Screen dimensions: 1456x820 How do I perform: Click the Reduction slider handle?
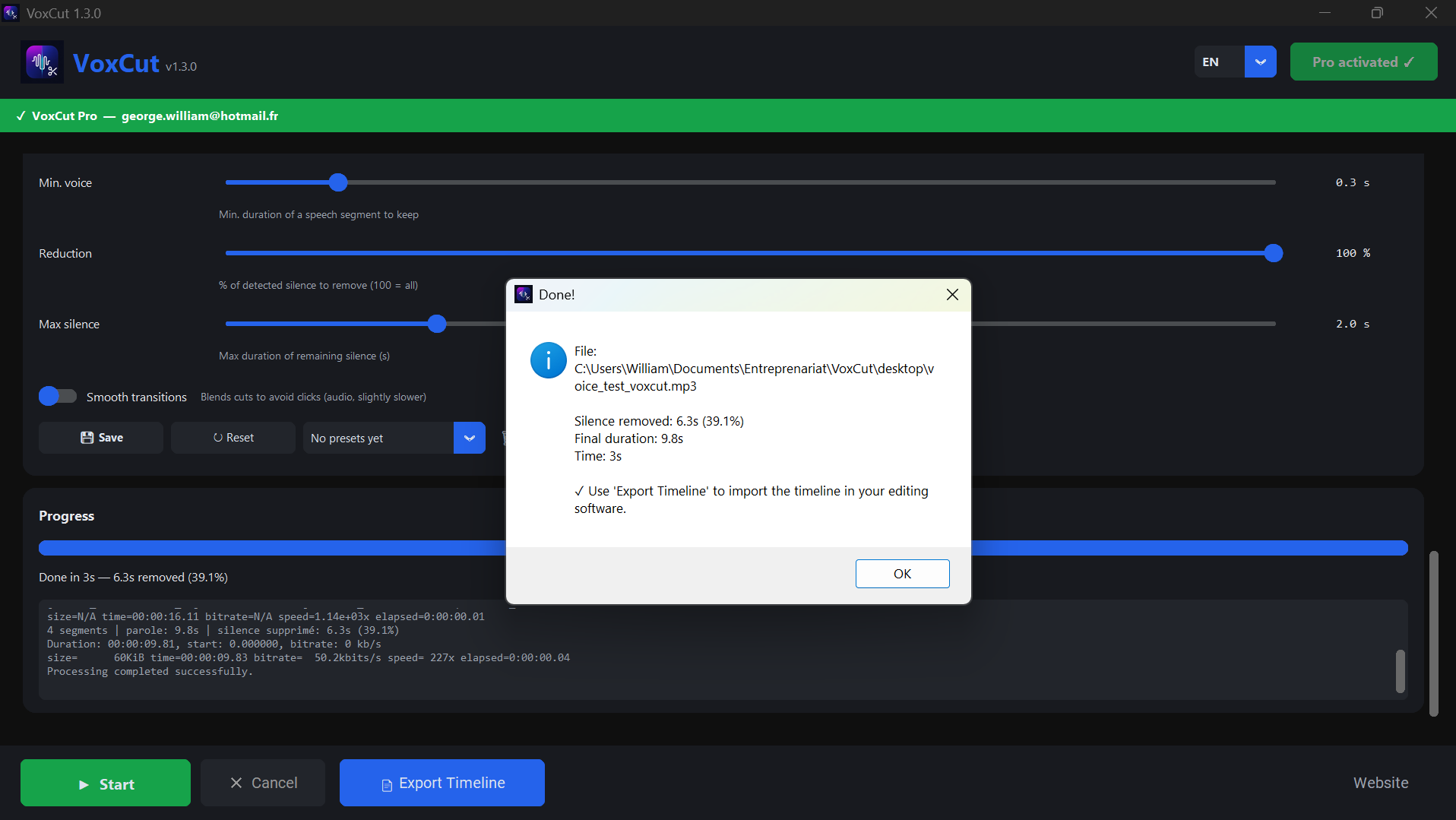pos(1274,253)
